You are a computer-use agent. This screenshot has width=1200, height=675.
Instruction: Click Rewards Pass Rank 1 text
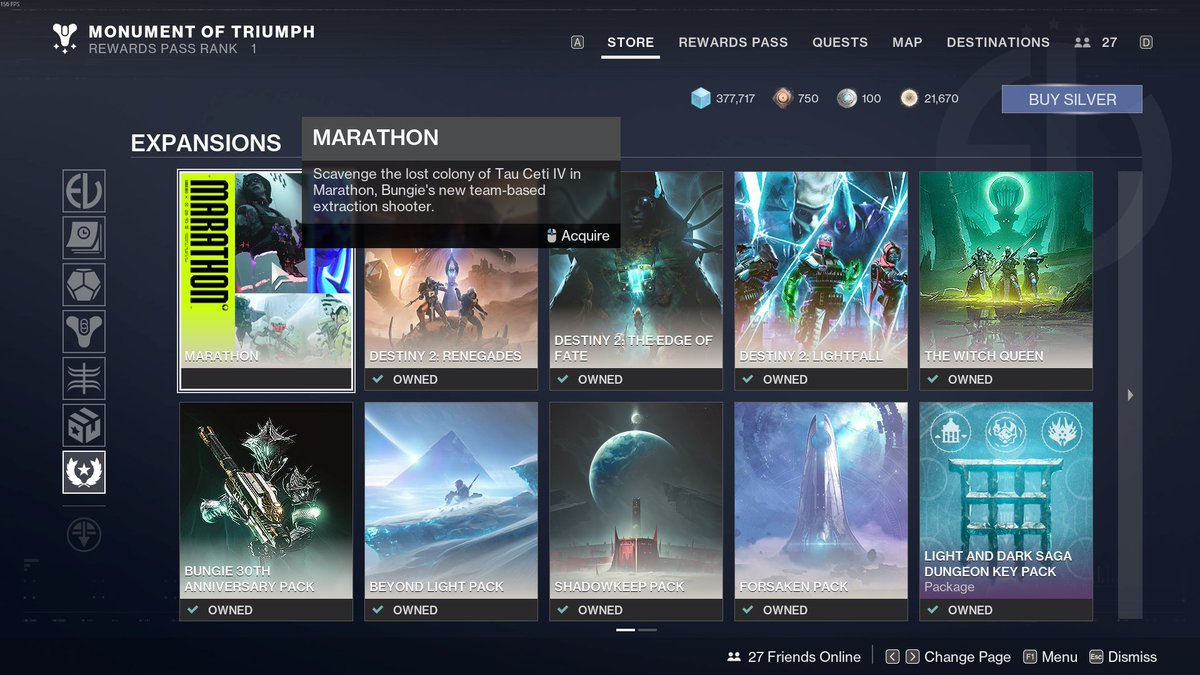coord(172,49)
